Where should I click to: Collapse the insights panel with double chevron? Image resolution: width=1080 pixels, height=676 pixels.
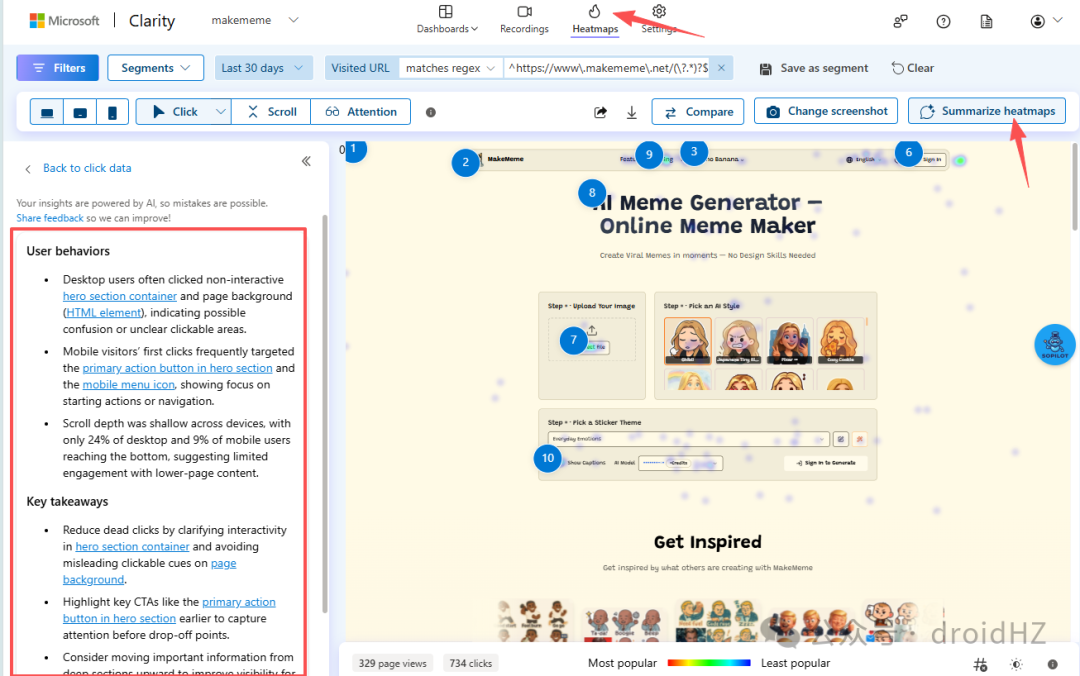307,161
